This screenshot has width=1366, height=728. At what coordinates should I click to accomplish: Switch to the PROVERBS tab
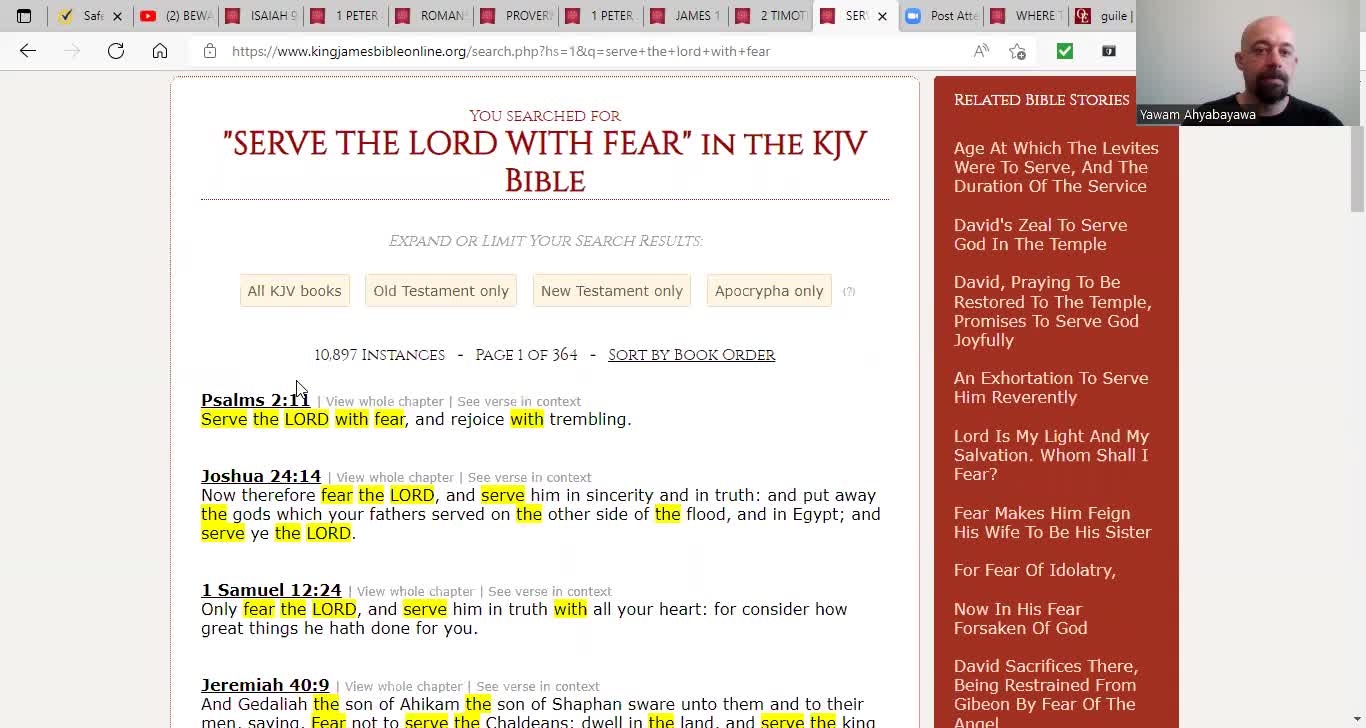[516, 16]
